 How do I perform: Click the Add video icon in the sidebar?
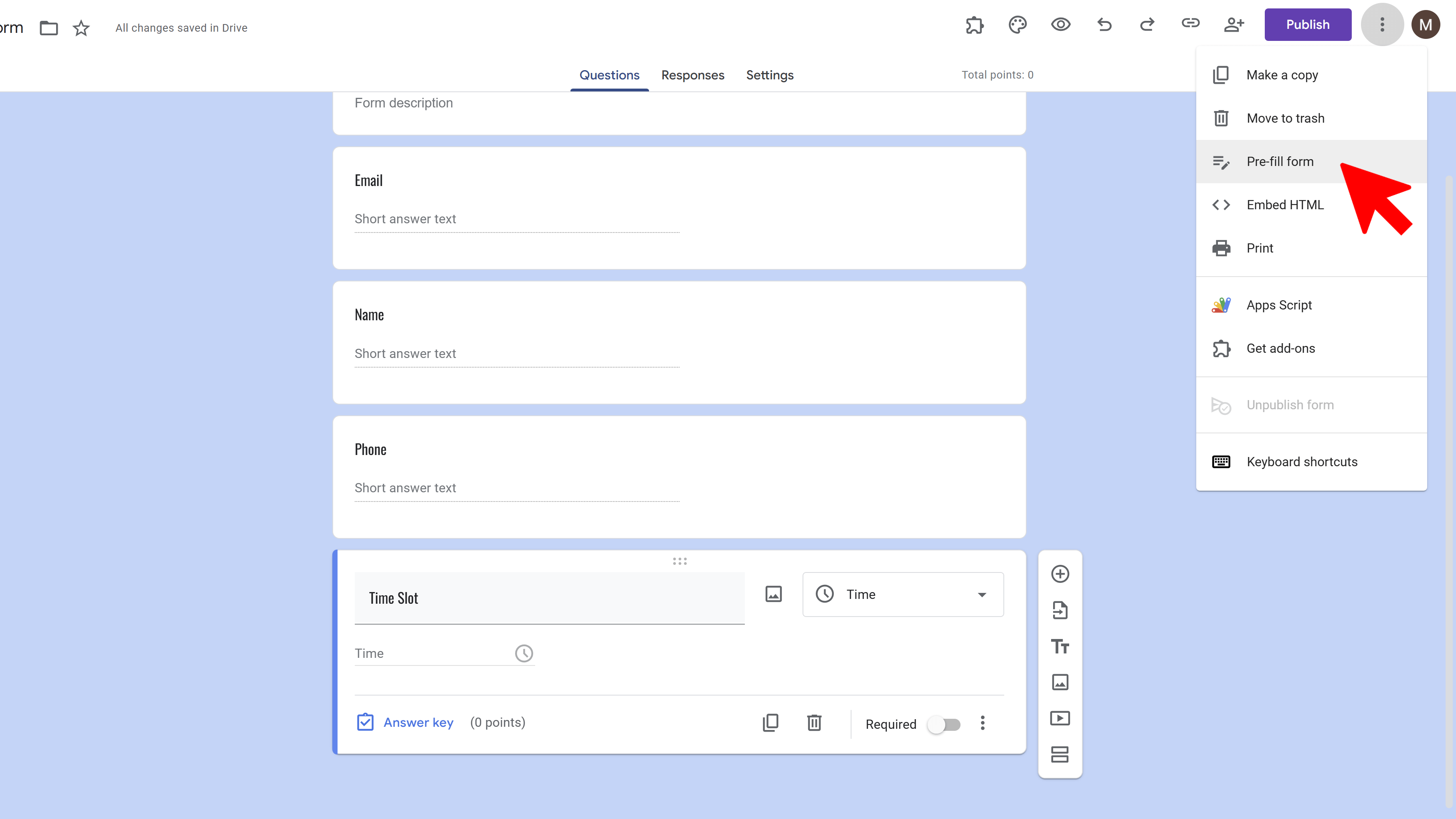pos(1060,718)
